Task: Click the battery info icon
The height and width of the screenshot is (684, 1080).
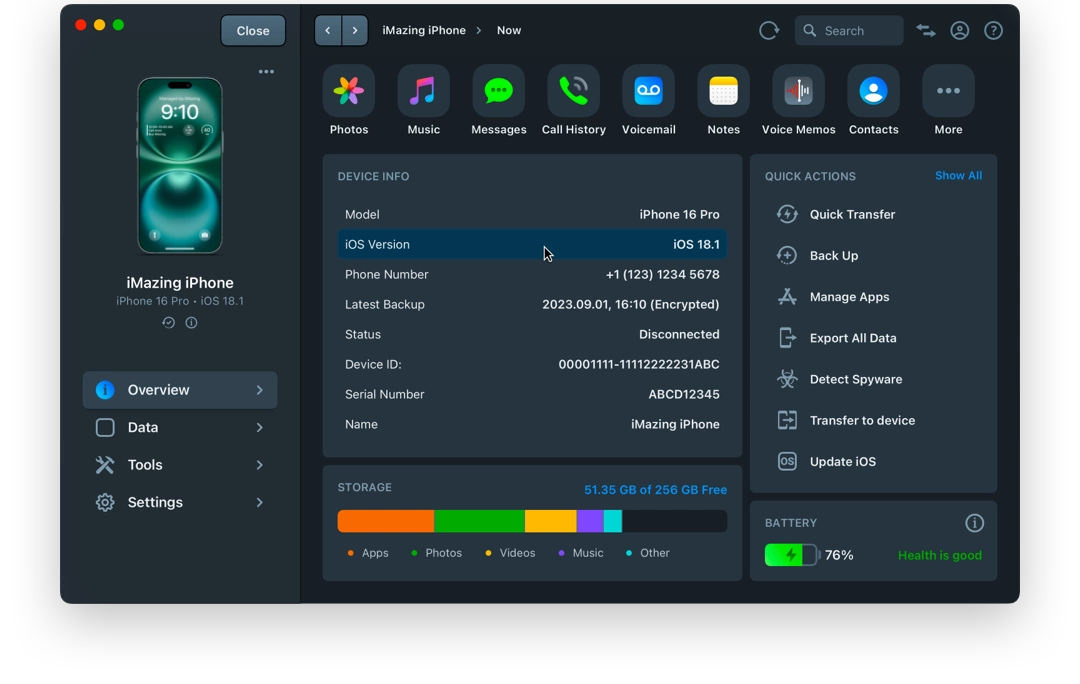Action: (974, 523)
